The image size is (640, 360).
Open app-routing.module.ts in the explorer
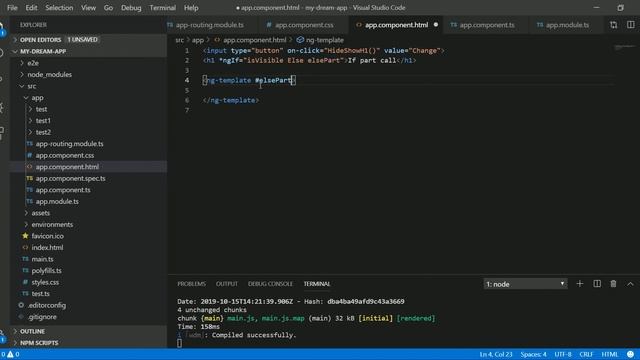click(x=88, y=144)
